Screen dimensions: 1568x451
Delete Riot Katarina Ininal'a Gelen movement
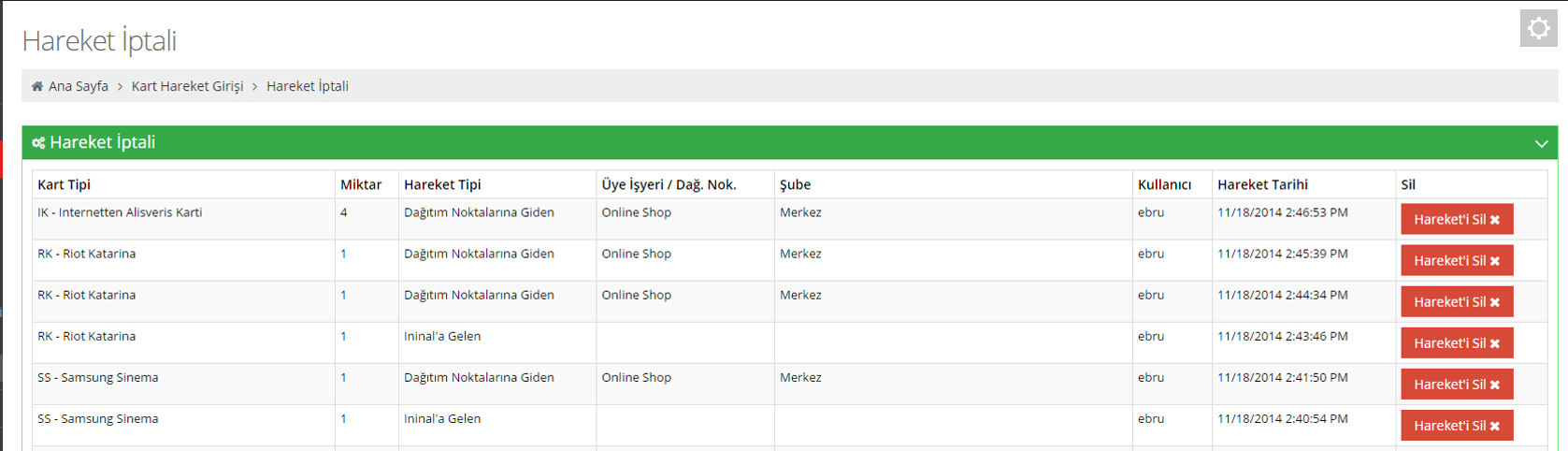1457,342
